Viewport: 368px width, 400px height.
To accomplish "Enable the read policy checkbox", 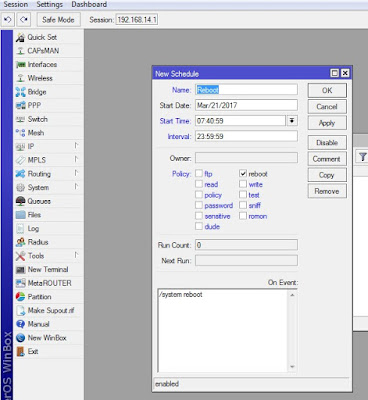I will [x=199, y=184].
